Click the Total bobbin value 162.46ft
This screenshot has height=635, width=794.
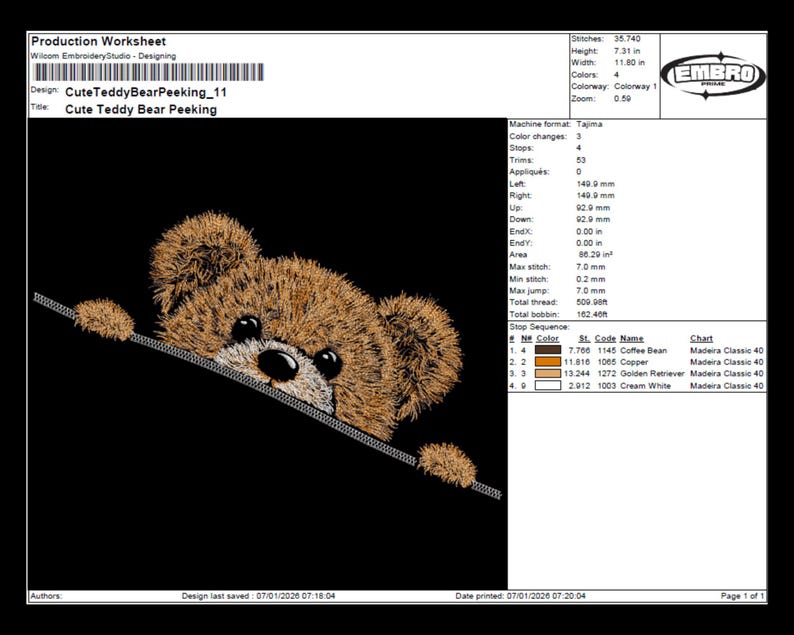tap(591, 314)
